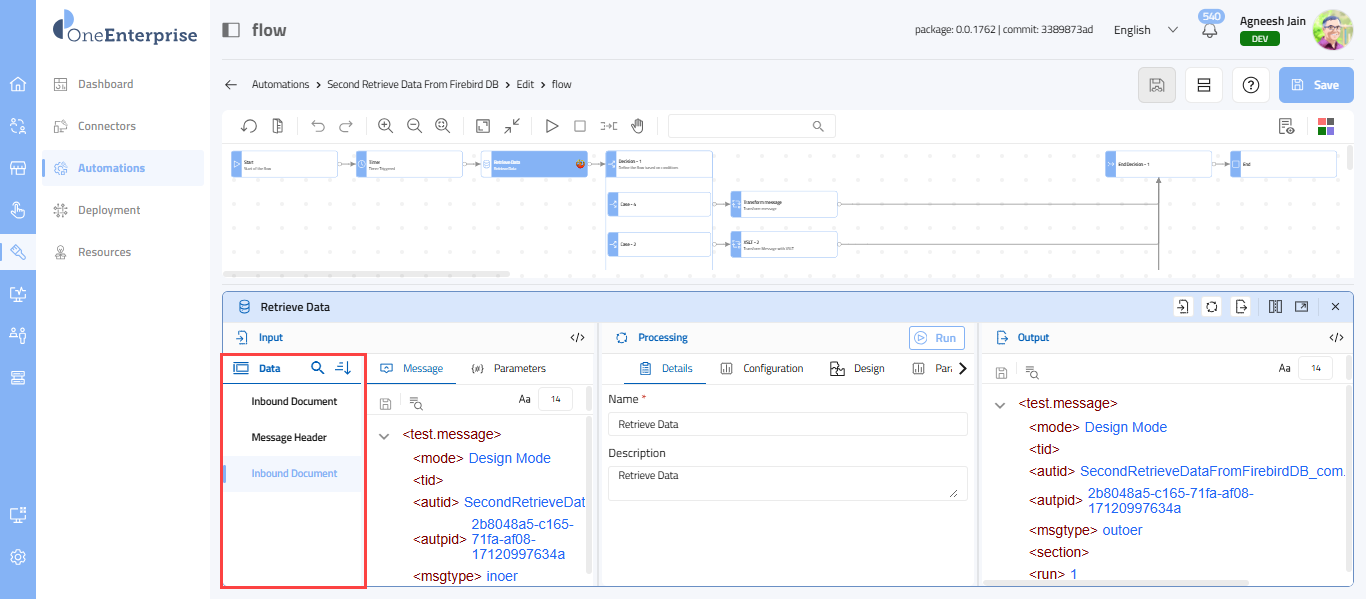The height and width of the screenshot is (599, 1366).
Task: Click the fit-to-screen icon in toolbar
Action: click(483, 126)
